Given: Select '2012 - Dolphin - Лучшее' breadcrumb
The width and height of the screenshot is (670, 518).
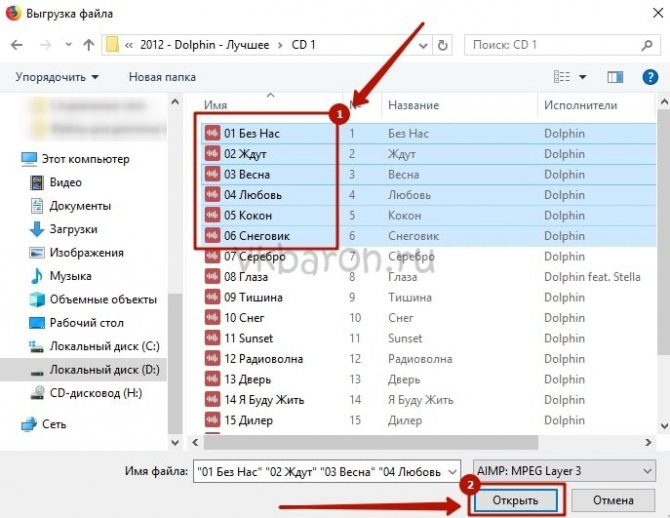Looking at the screenshot, I should point(205,45).
